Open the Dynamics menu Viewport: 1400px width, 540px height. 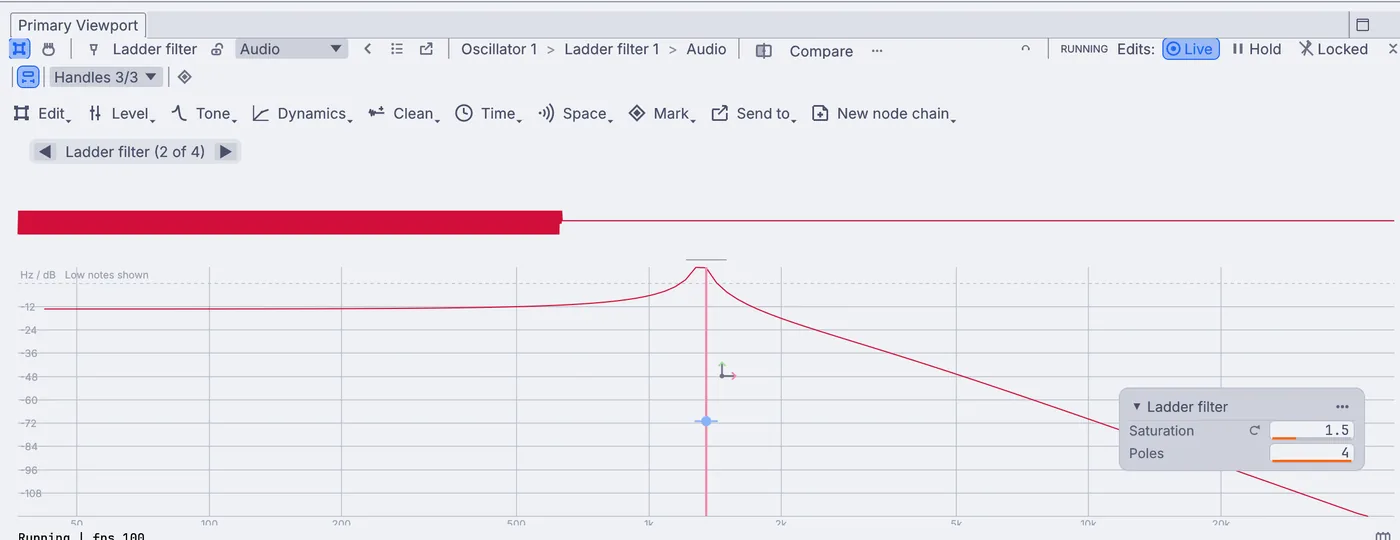click(x=303, y=114)
